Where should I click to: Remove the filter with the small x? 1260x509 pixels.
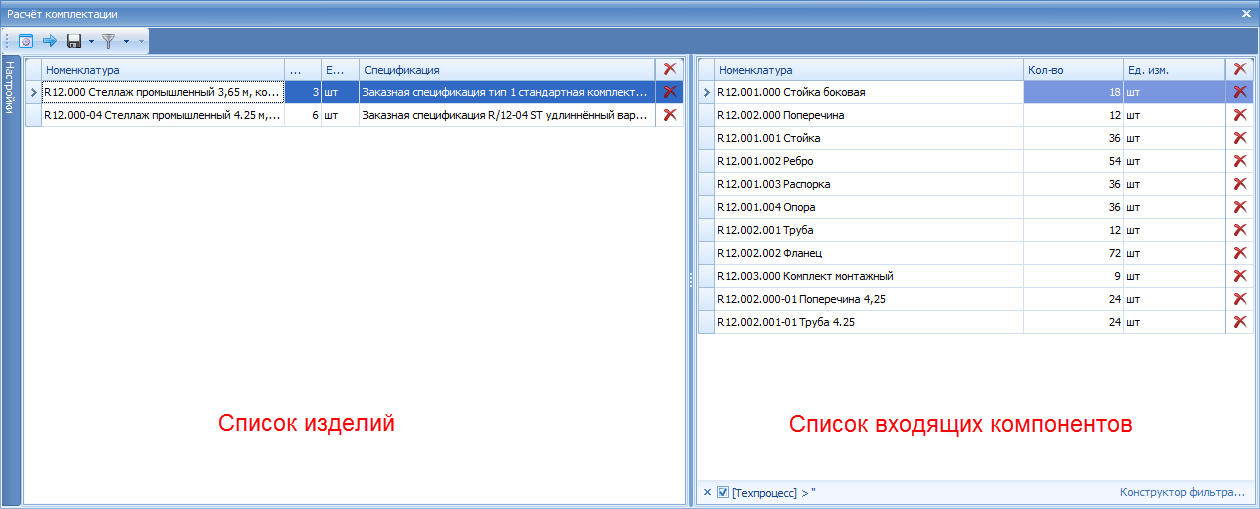(706, 492)
